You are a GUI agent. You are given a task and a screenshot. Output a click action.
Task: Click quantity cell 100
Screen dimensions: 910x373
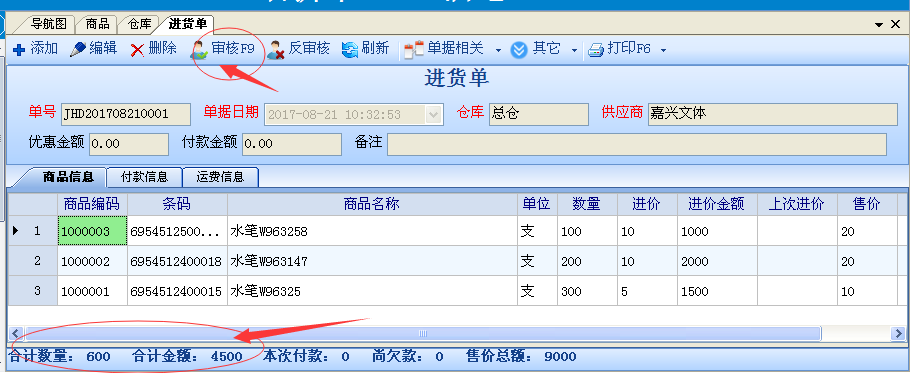587,231
